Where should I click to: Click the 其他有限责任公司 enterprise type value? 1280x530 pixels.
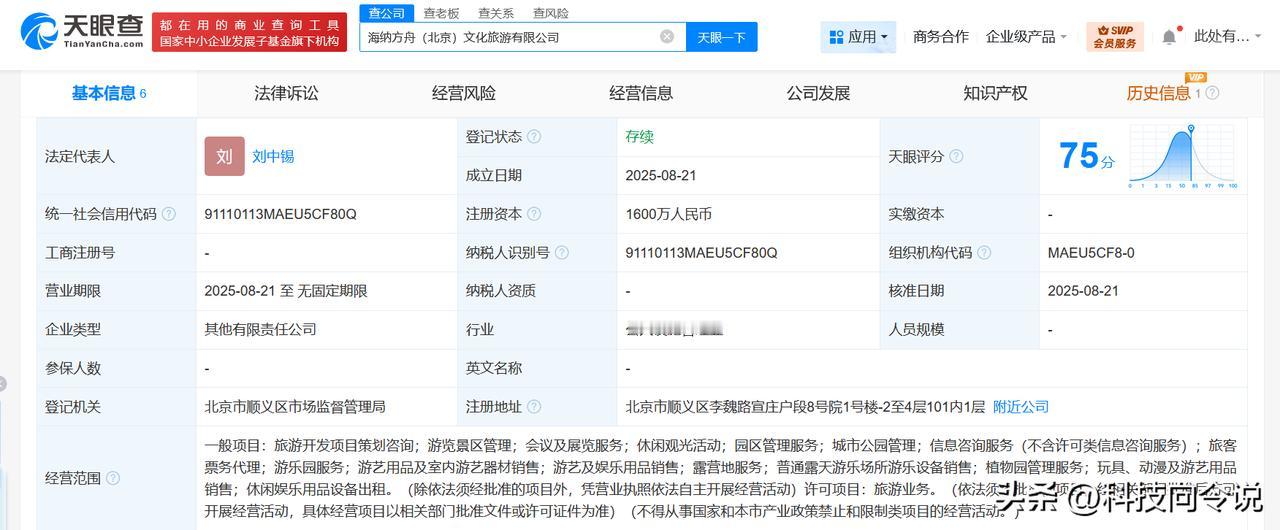click(x=260, y=329)
